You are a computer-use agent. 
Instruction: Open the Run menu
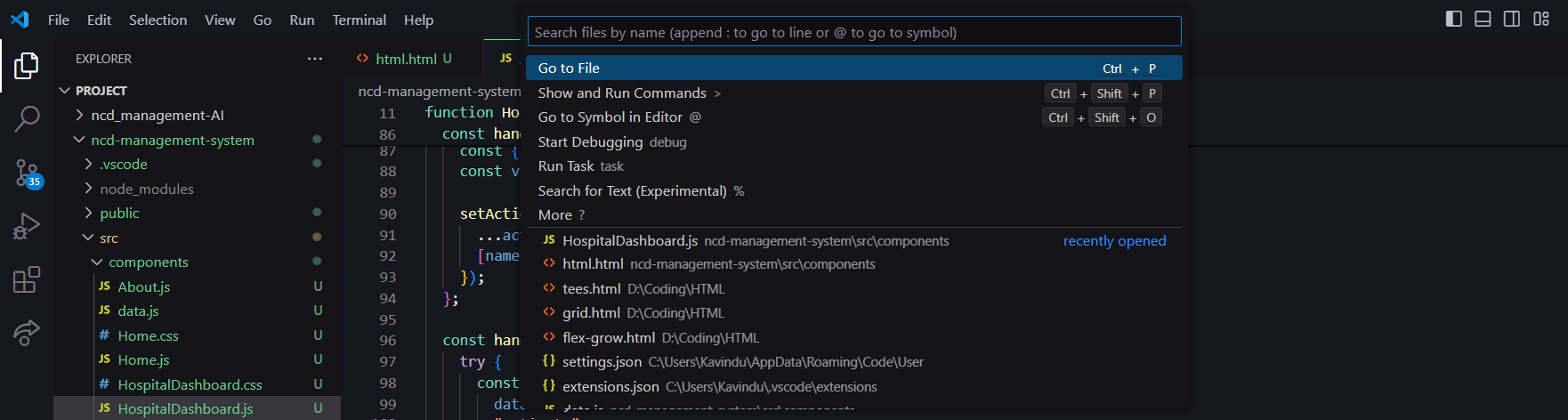pyautogui.click(x=302, y=20)
